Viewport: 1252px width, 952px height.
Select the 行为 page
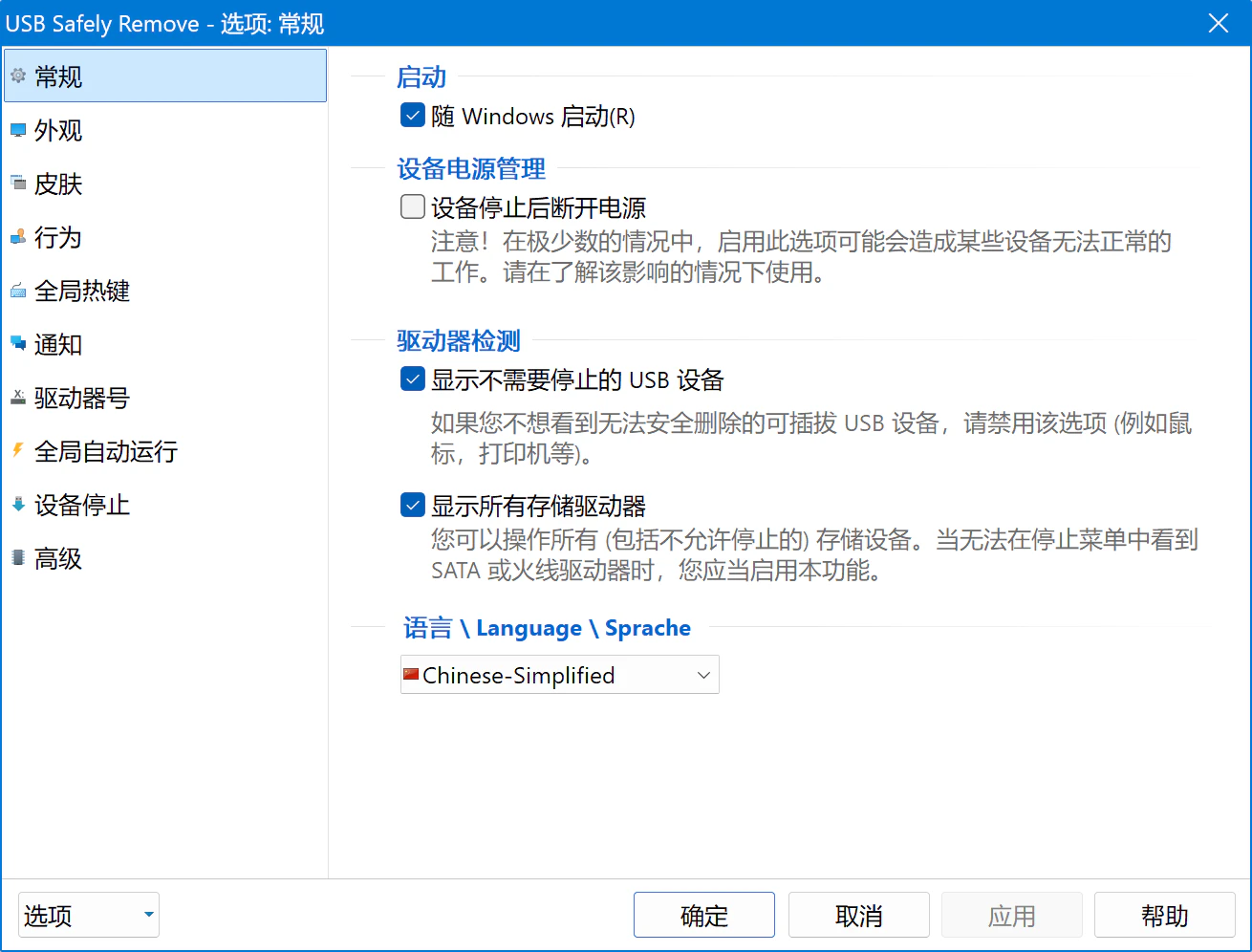tap(165, 237)
